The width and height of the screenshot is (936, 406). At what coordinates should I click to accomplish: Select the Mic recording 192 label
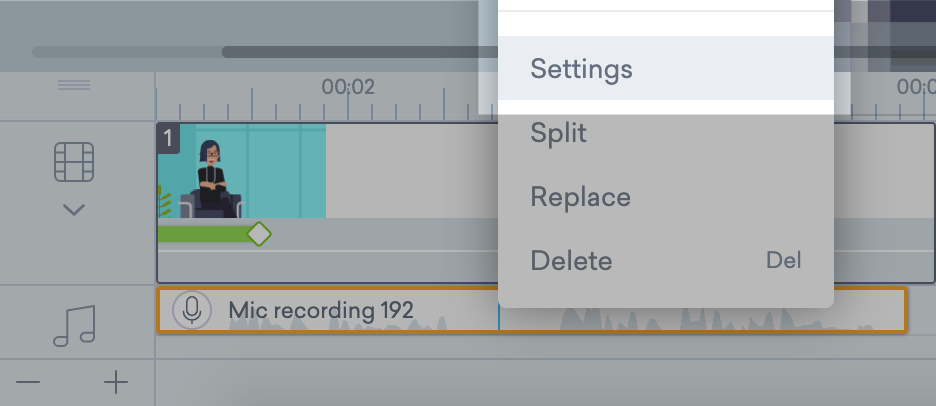coord(320,310)
